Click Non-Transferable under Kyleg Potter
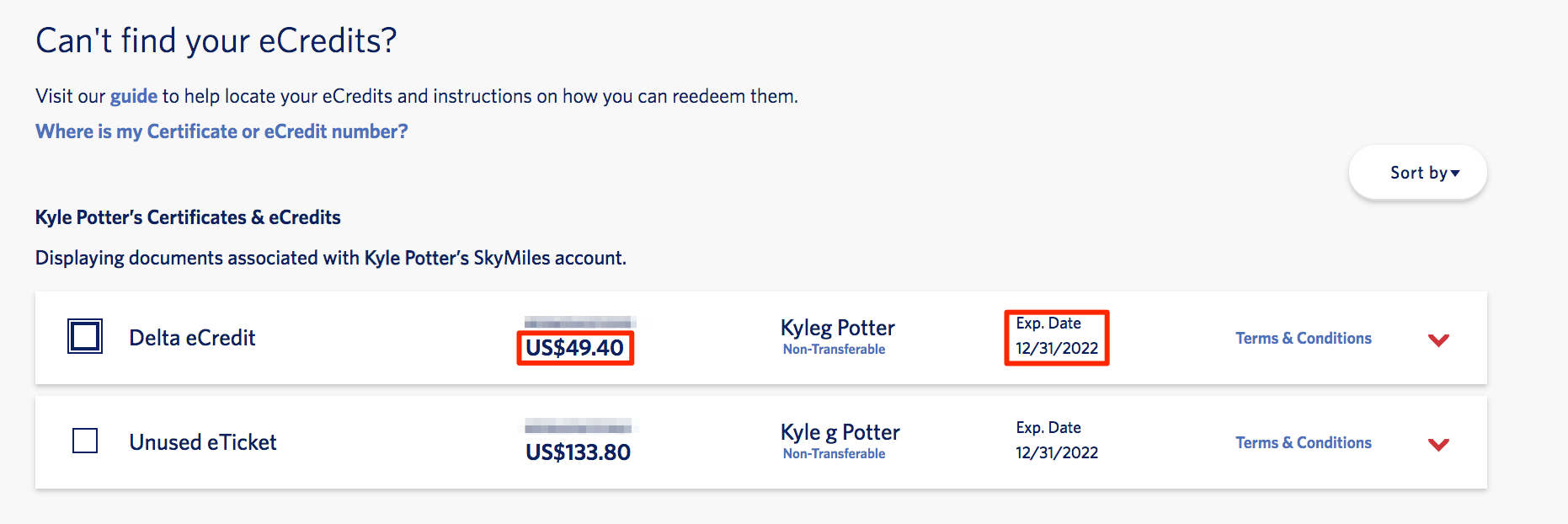 pos(834,349)
